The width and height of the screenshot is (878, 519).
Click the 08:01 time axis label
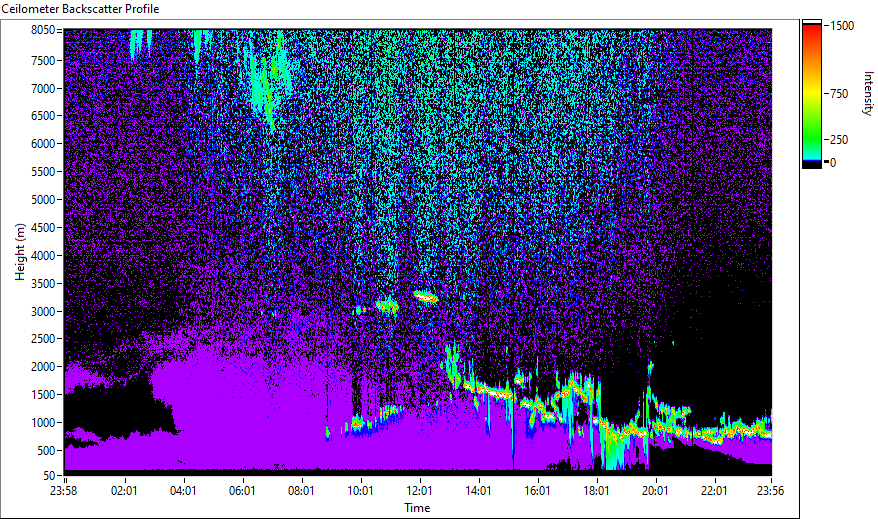(301, 491)
